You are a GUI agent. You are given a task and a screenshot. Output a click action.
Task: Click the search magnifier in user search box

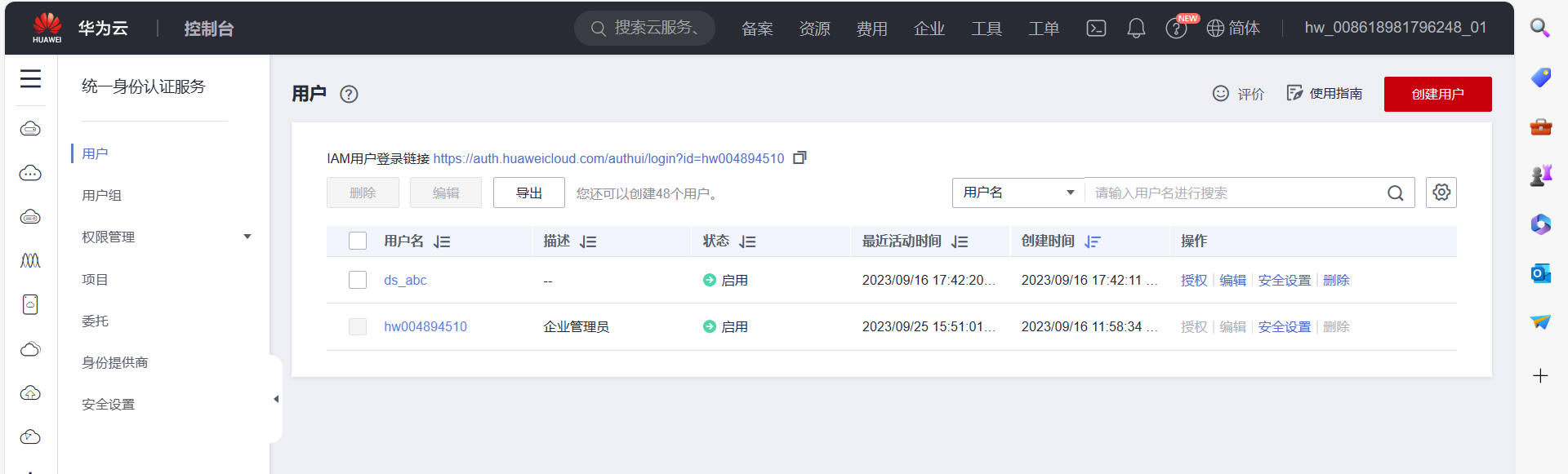[1395, 193]
